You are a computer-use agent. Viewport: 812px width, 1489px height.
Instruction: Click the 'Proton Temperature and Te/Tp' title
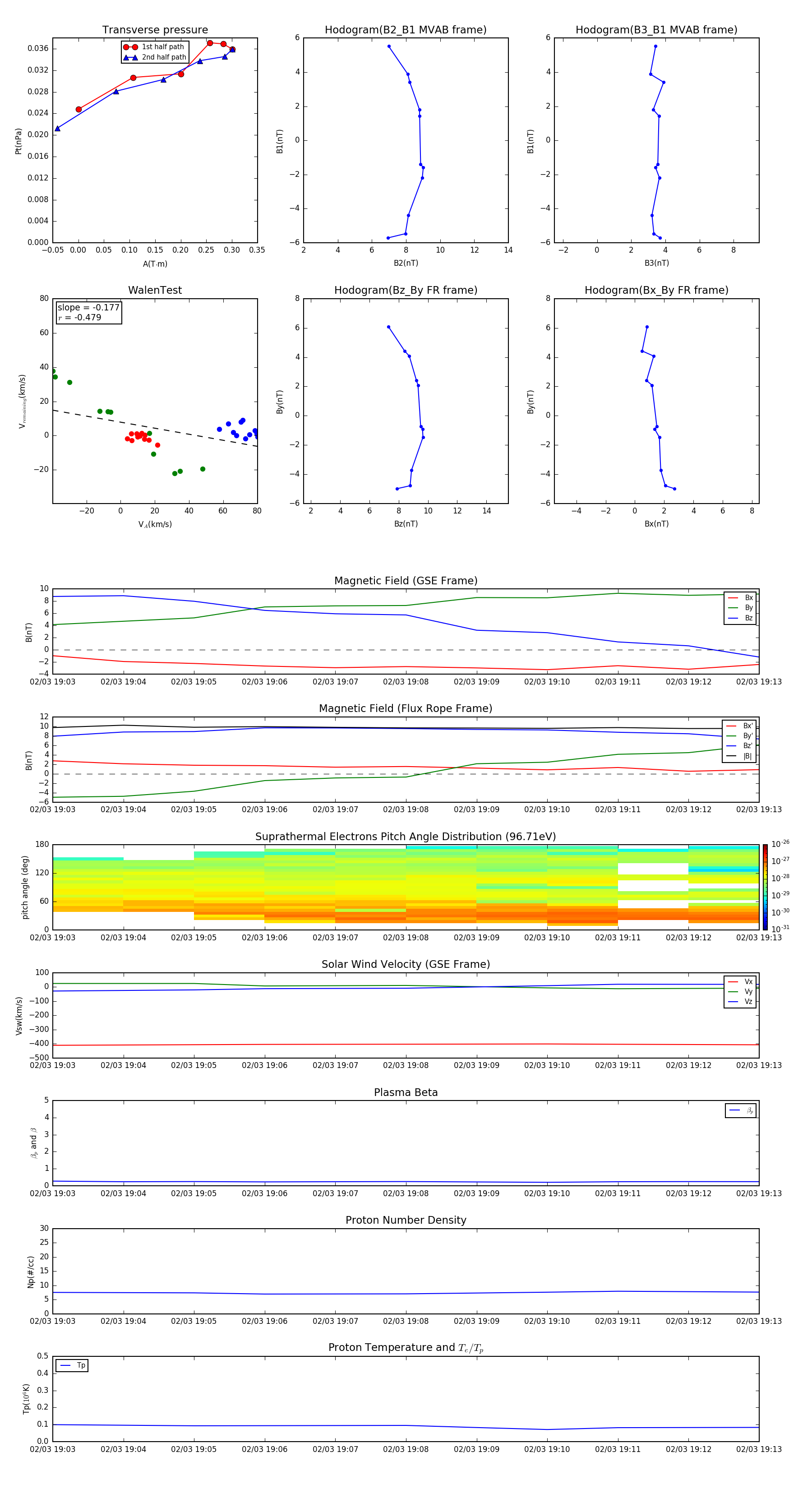click(x=406, y=1348)
